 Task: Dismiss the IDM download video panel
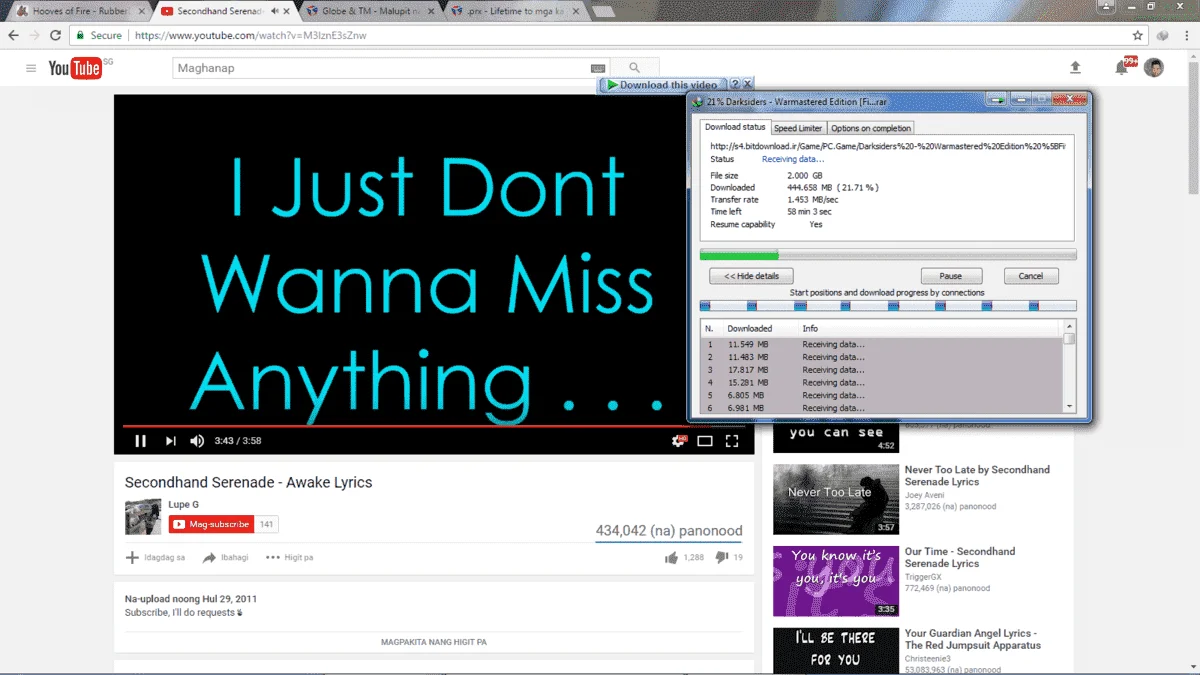point(748,85)
